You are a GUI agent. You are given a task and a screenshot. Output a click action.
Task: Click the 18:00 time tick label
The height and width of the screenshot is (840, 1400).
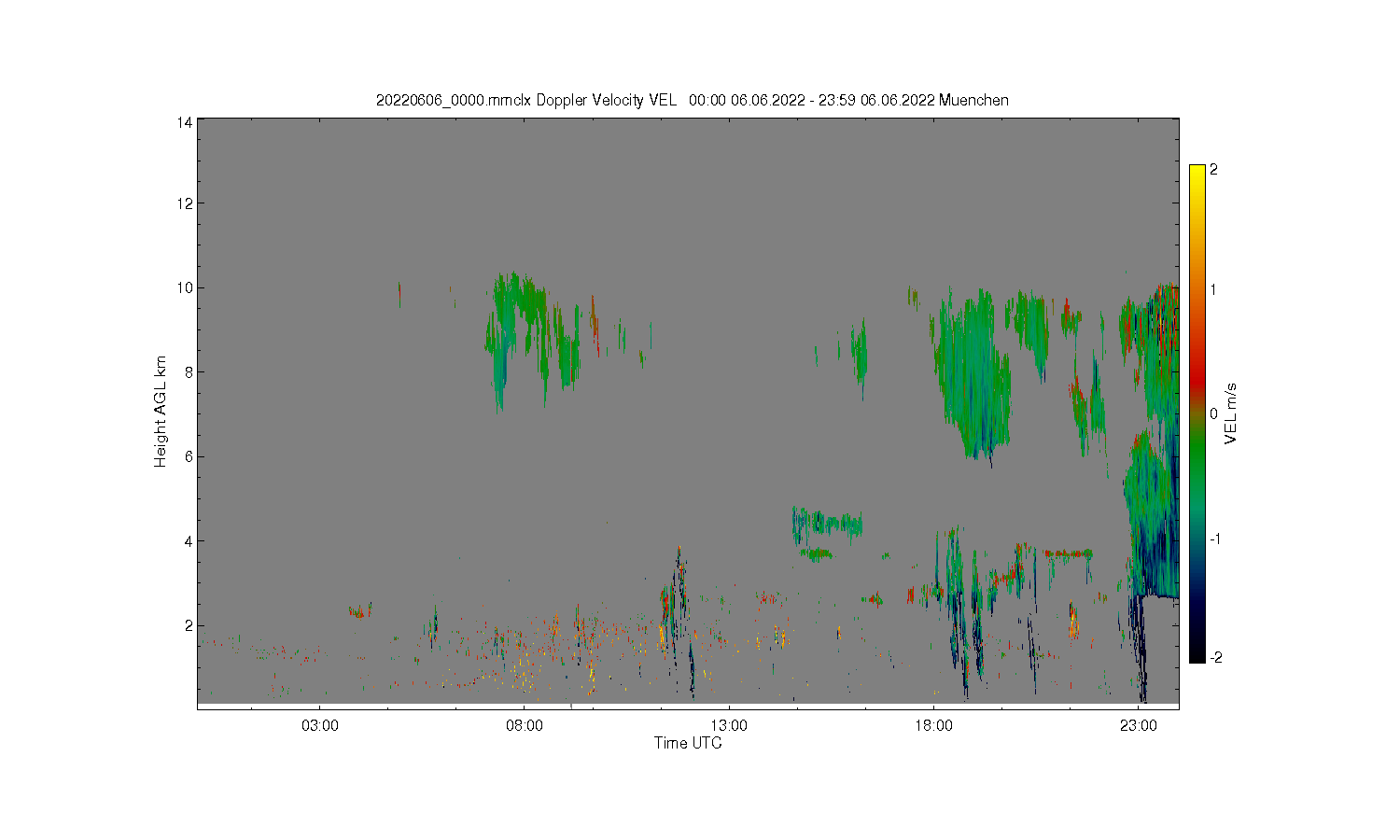click(933, 725)
